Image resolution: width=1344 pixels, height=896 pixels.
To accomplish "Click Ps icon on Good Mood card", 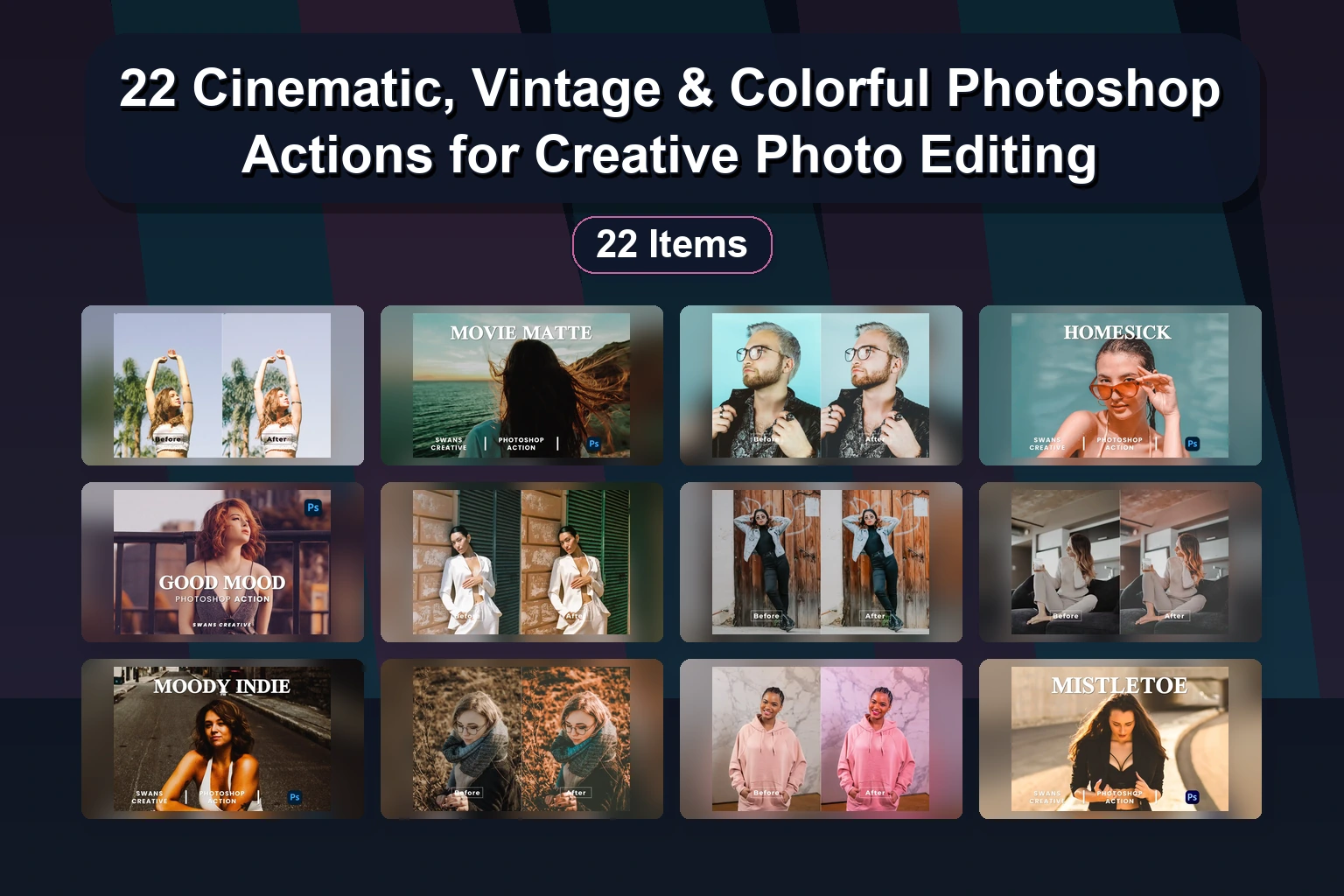I will click(x=313, y=507).
